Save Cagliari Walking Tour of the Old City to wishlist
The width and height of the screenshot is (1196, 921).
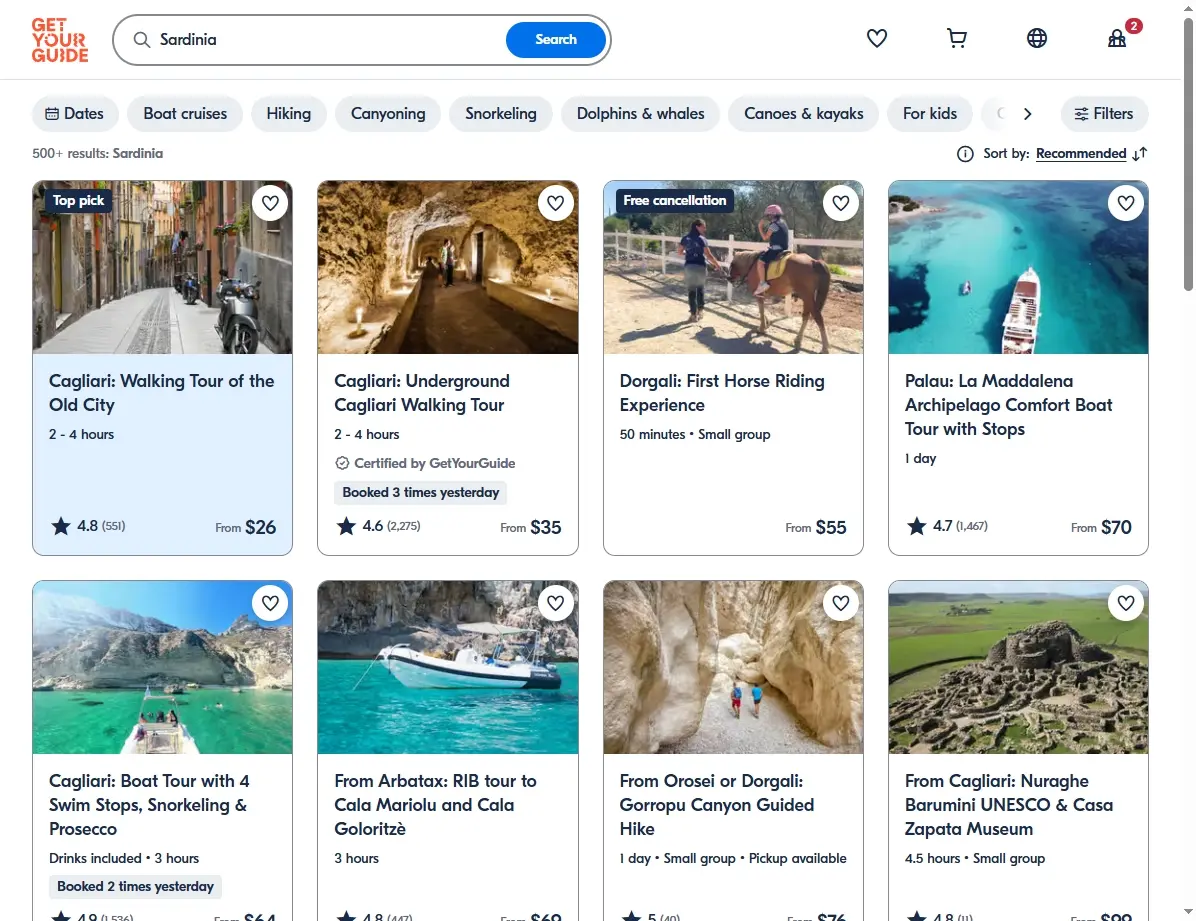point(270,203)
